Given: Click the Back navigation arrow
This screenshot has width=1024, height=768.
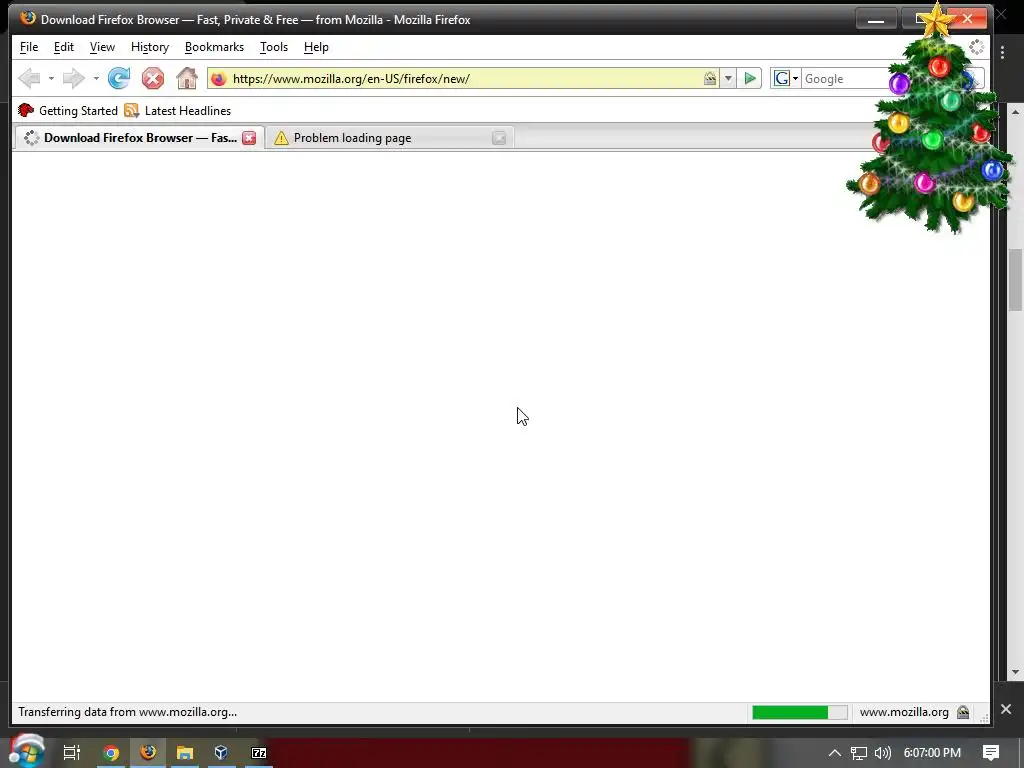Looking at the screenshot, I should point(29,79).
